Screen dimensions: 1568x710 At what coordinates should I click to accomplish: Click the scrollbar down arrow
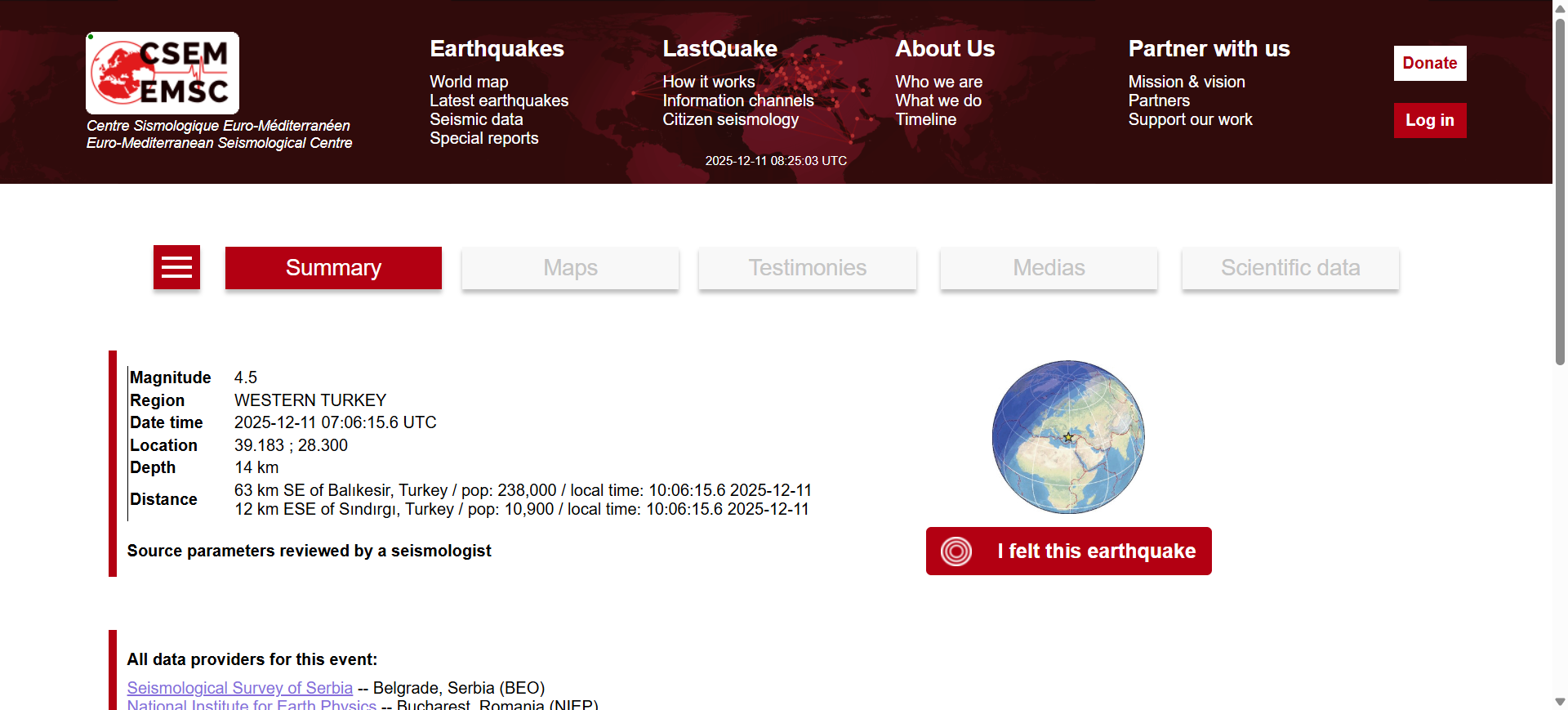pos(1560,702)
